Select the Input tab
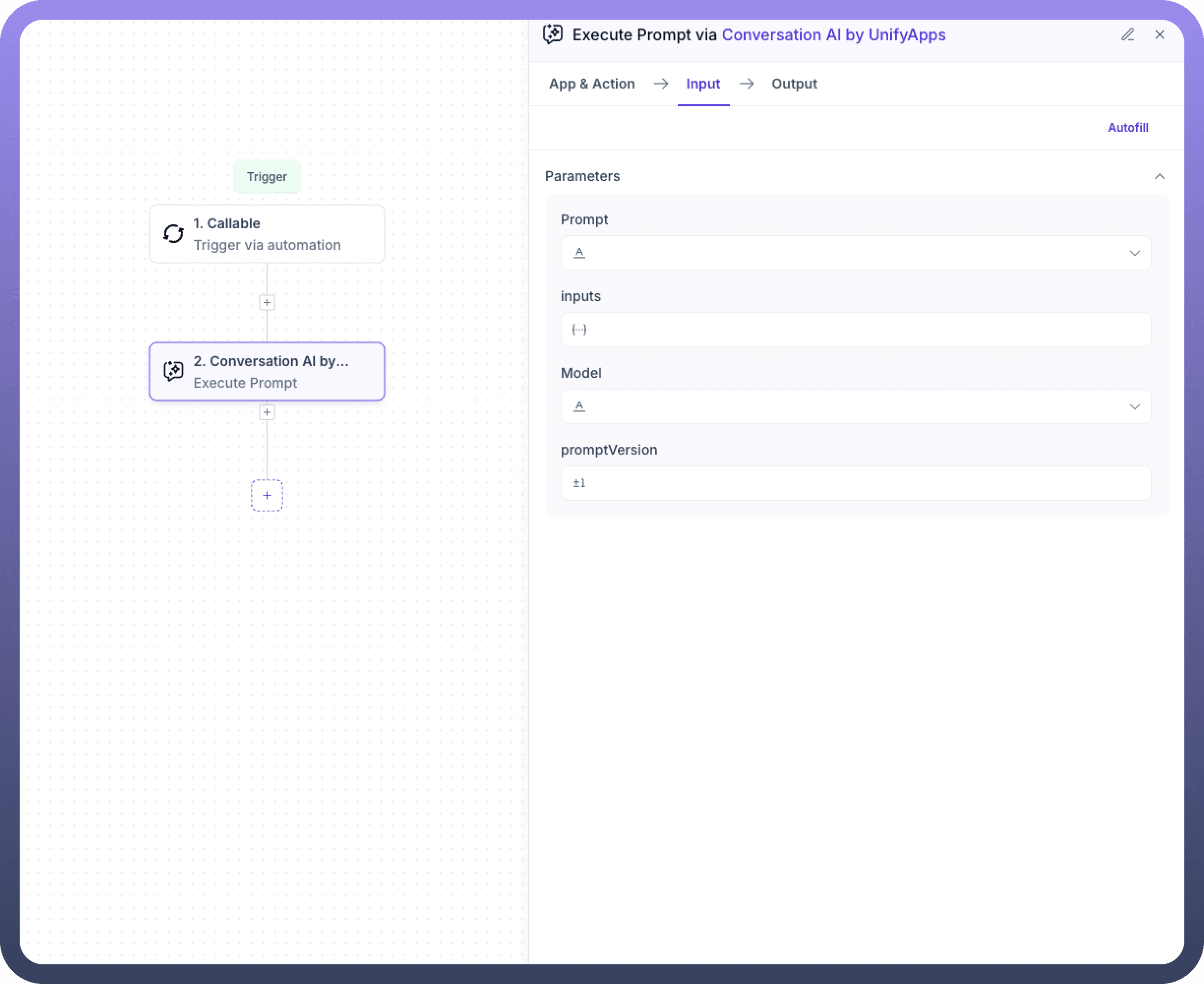The width and height of the screenshot is (1204, 984). coord(702,84)
